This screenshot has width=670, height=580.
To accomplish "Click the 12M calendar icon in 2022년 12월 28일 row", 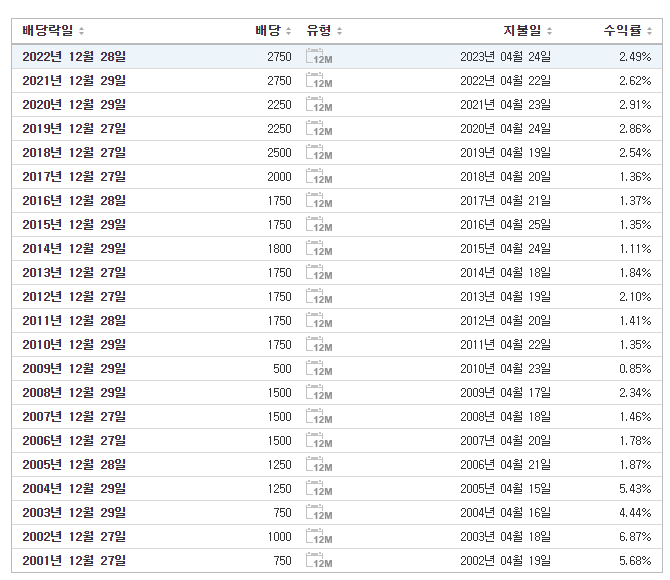I will pyautogui.click(x=319, y=57).
